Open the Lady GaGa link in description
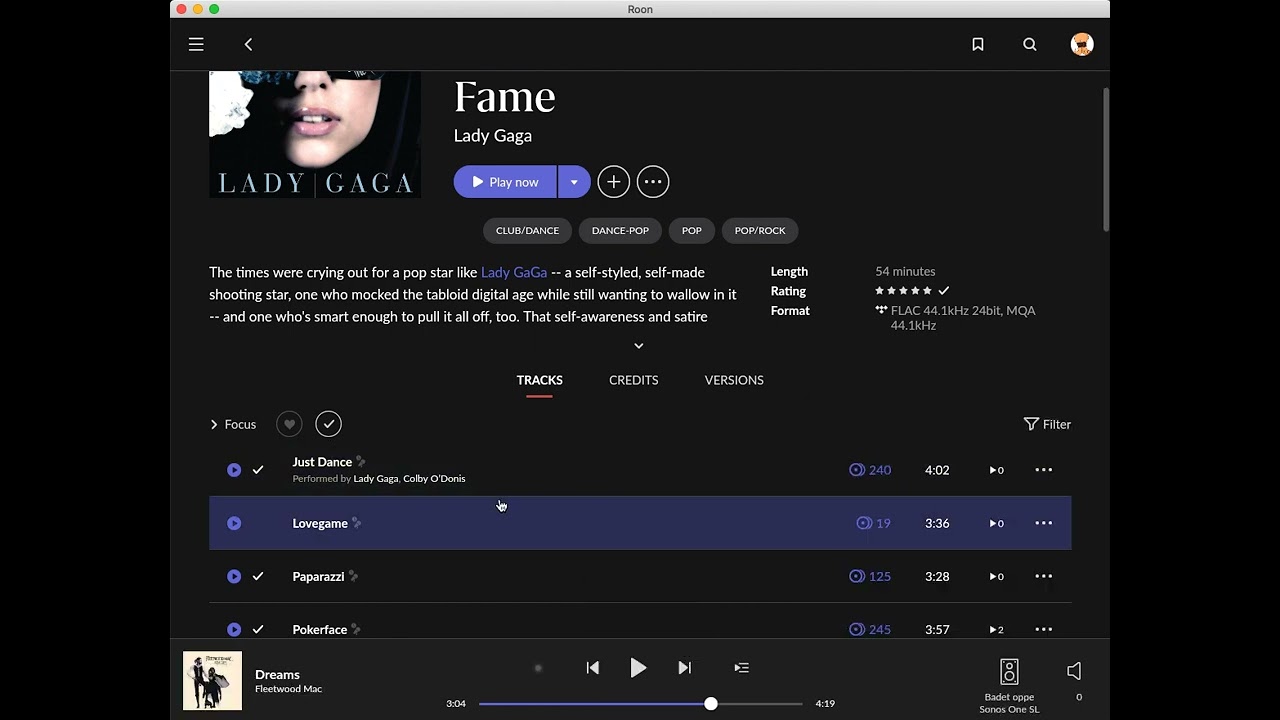Viewport: 1280px width, 720px height. pyautogui.click(x=514, y=272)
